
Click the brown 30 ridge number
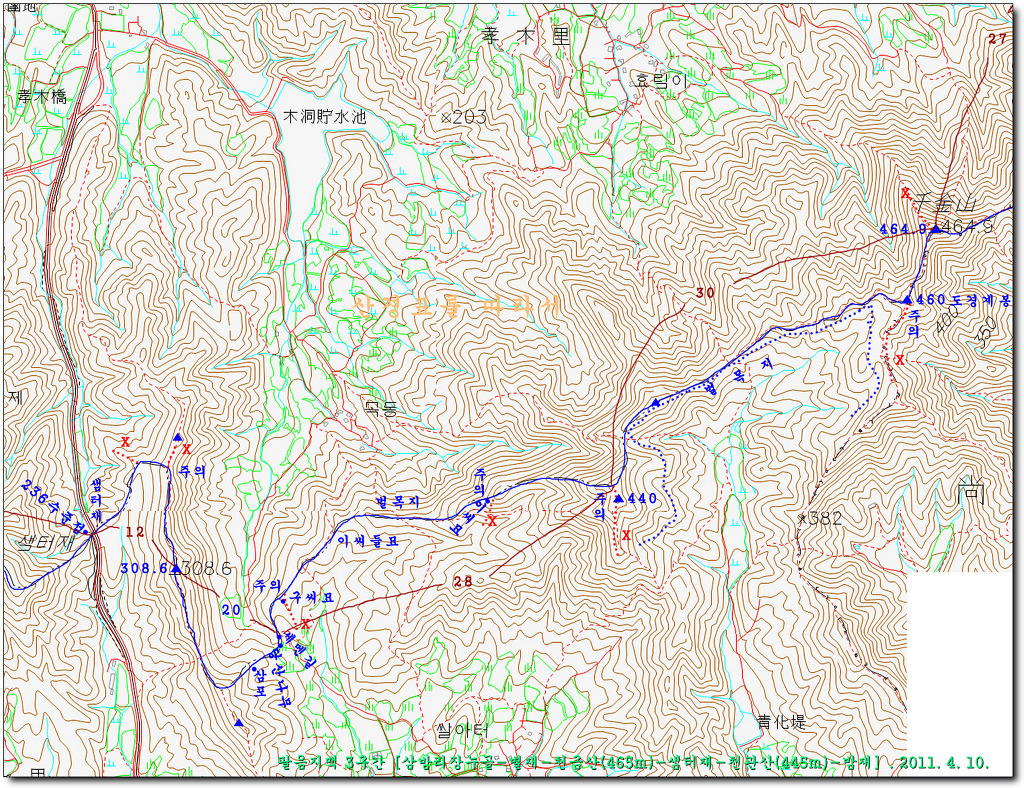point(705,293)
